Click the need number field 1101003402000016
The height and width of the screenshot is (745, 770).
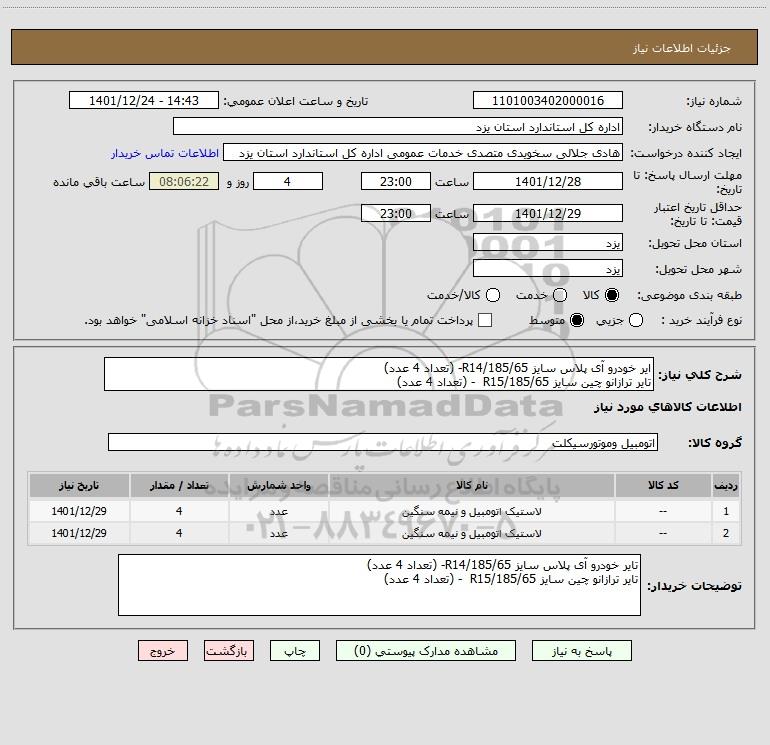click(x=548, y=101)
